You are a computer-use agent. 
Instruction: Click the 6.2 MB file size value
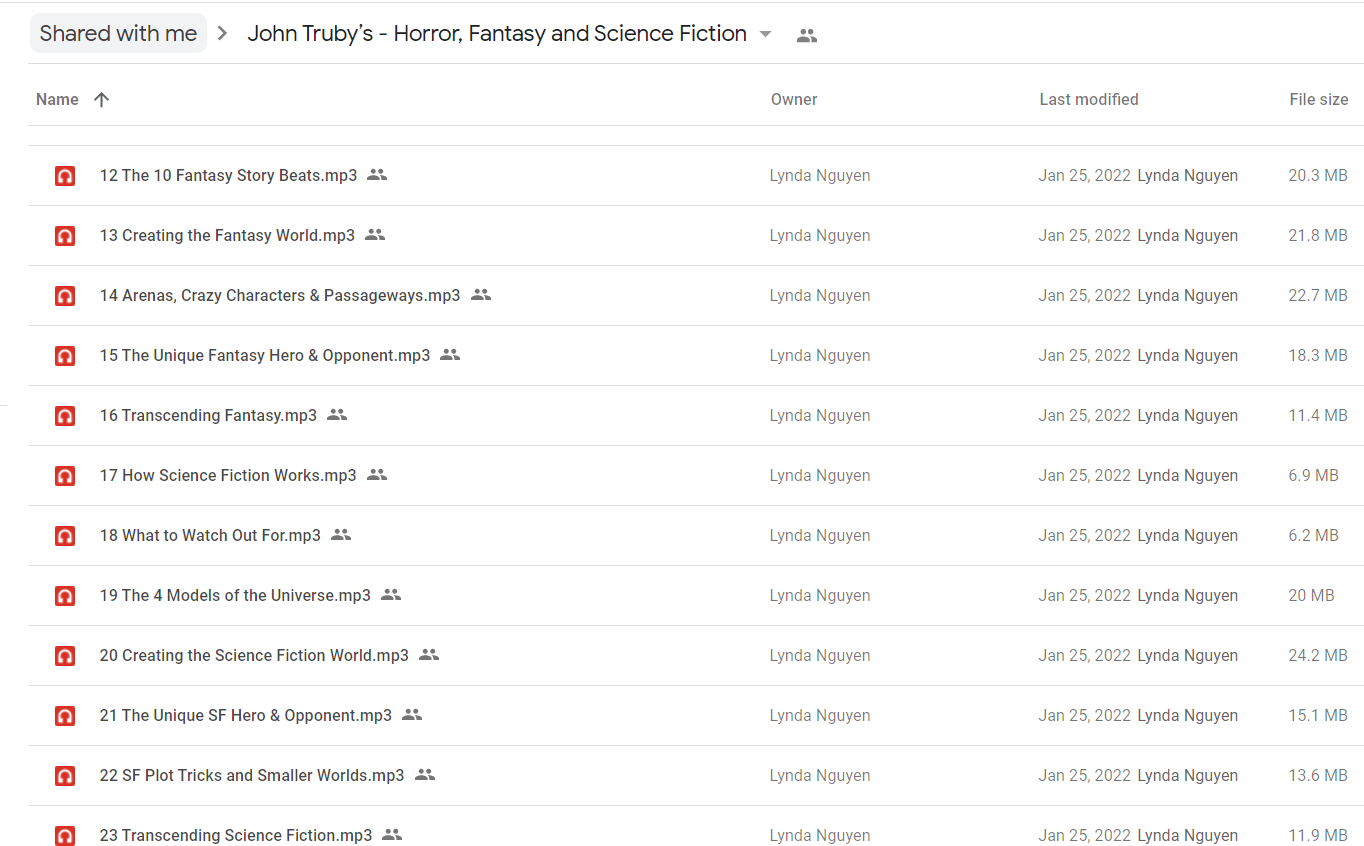tap(1313, 535)
